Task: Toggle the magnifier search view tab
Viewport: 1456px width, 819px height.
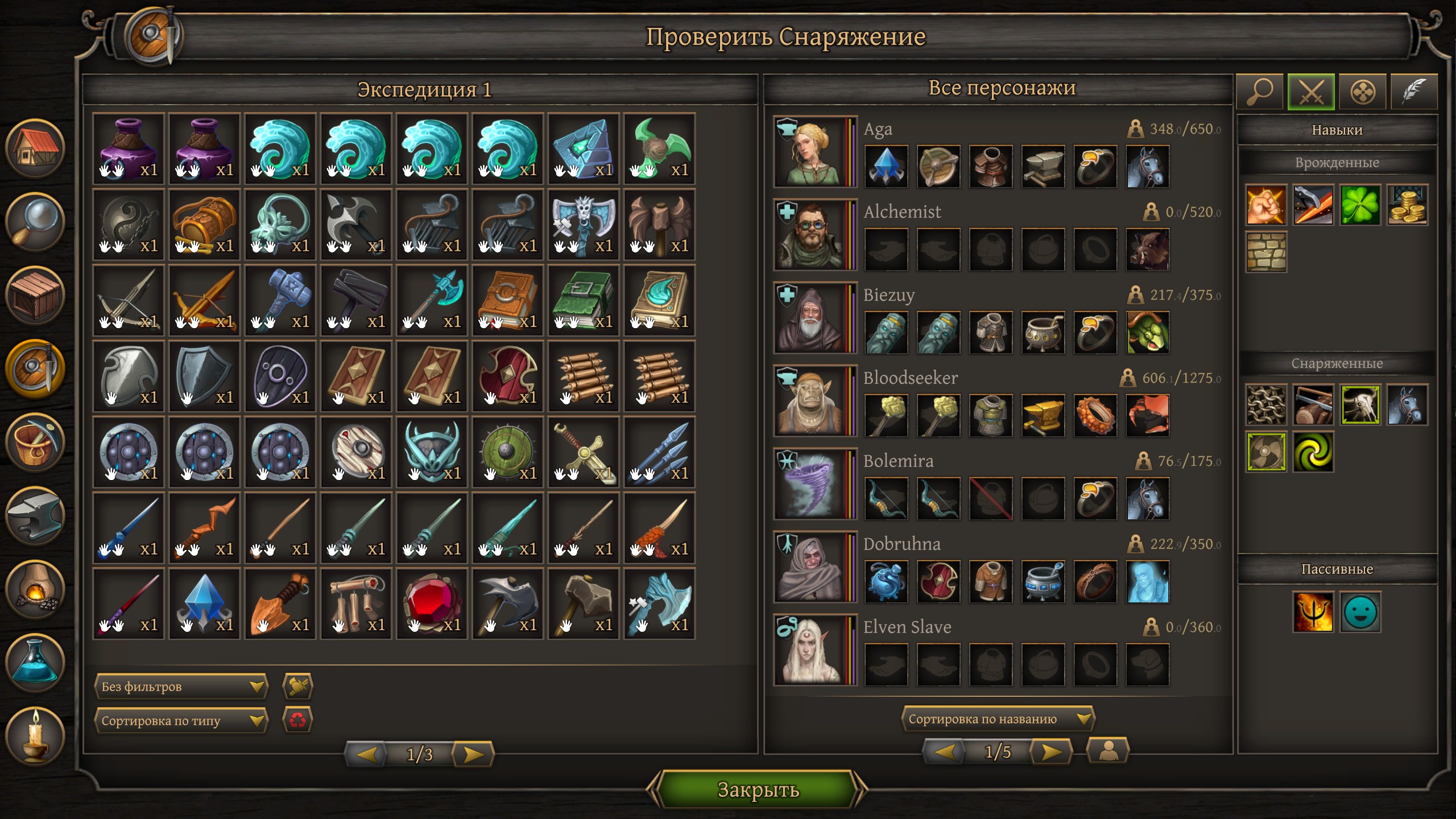Action: (1260, 92)
